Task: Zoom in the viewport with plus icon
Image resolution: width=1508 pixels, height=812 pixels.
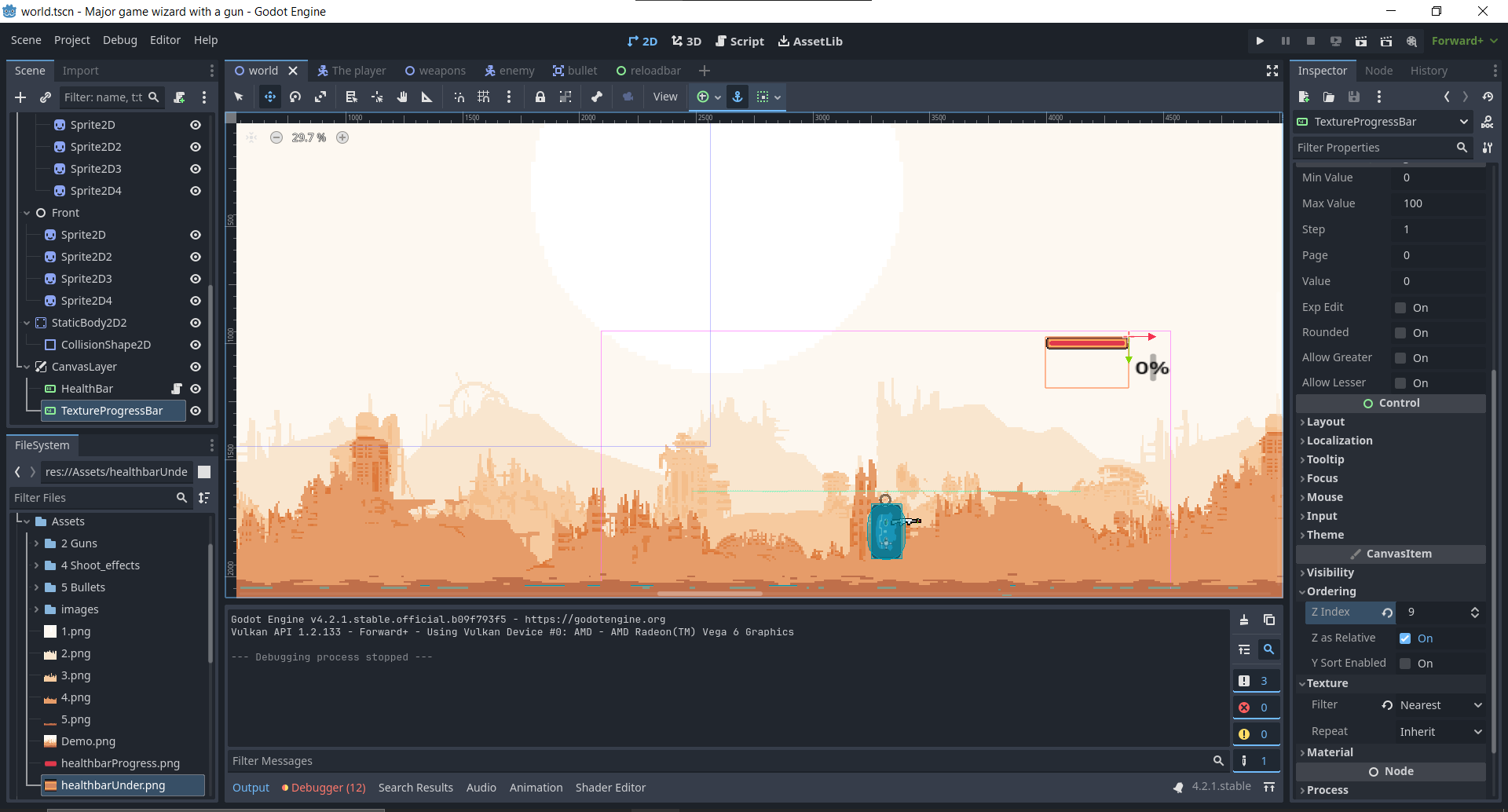Action: pos(342,137)
